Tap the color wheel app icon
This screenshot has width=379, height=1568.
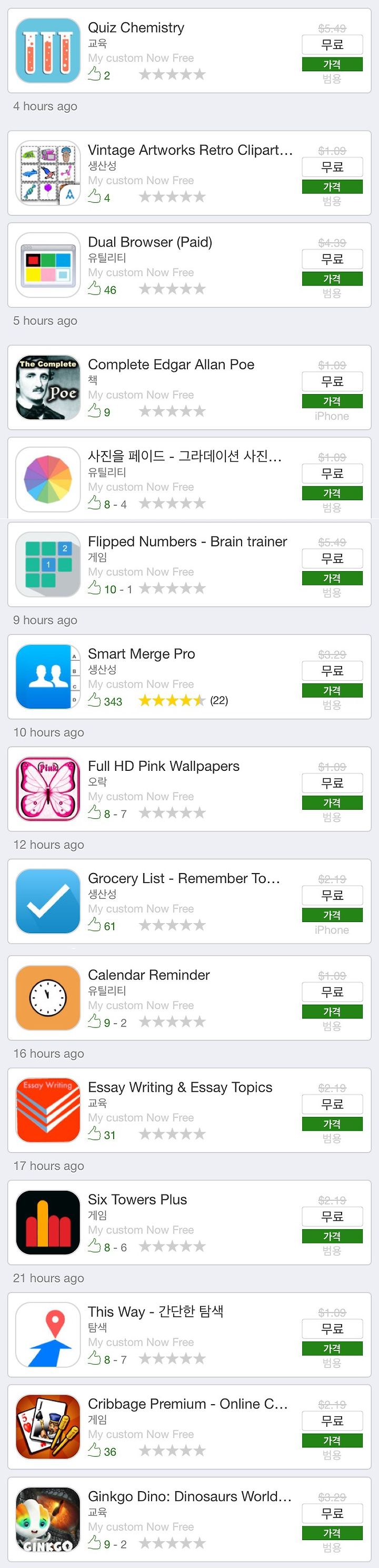pyautogui.click(x=47, y=479)
